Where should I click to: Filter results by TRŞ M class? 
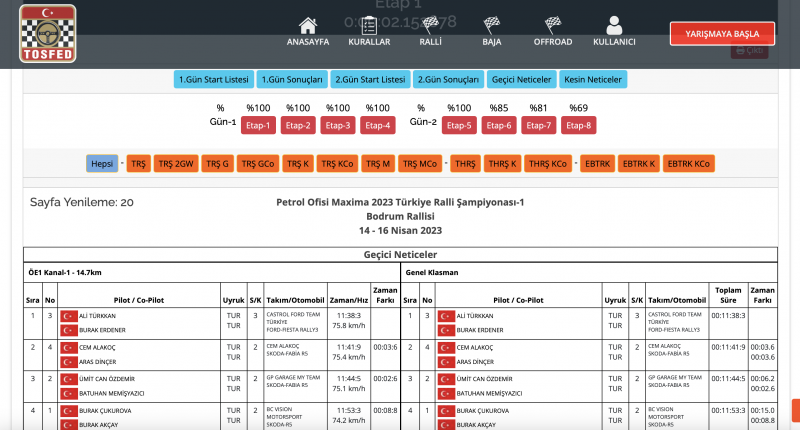pos(378,164)
